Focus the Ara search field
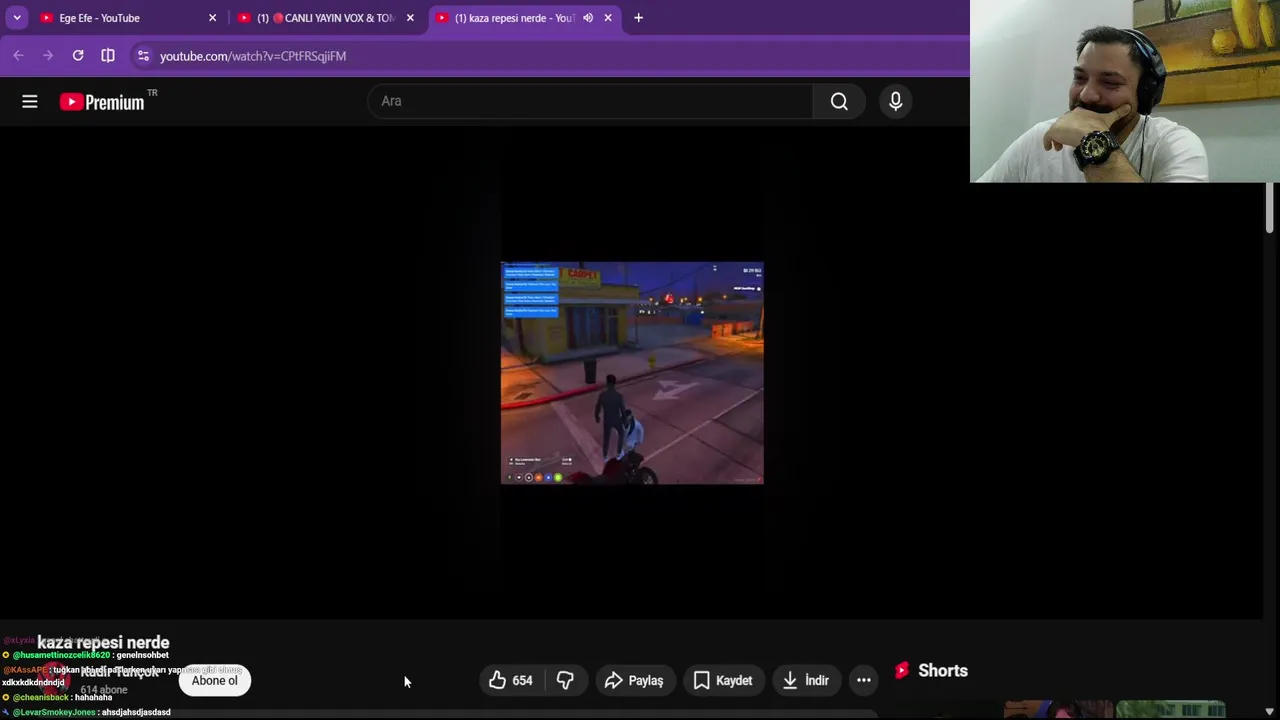Viewport: 1280px width, 720px height. 590,101
